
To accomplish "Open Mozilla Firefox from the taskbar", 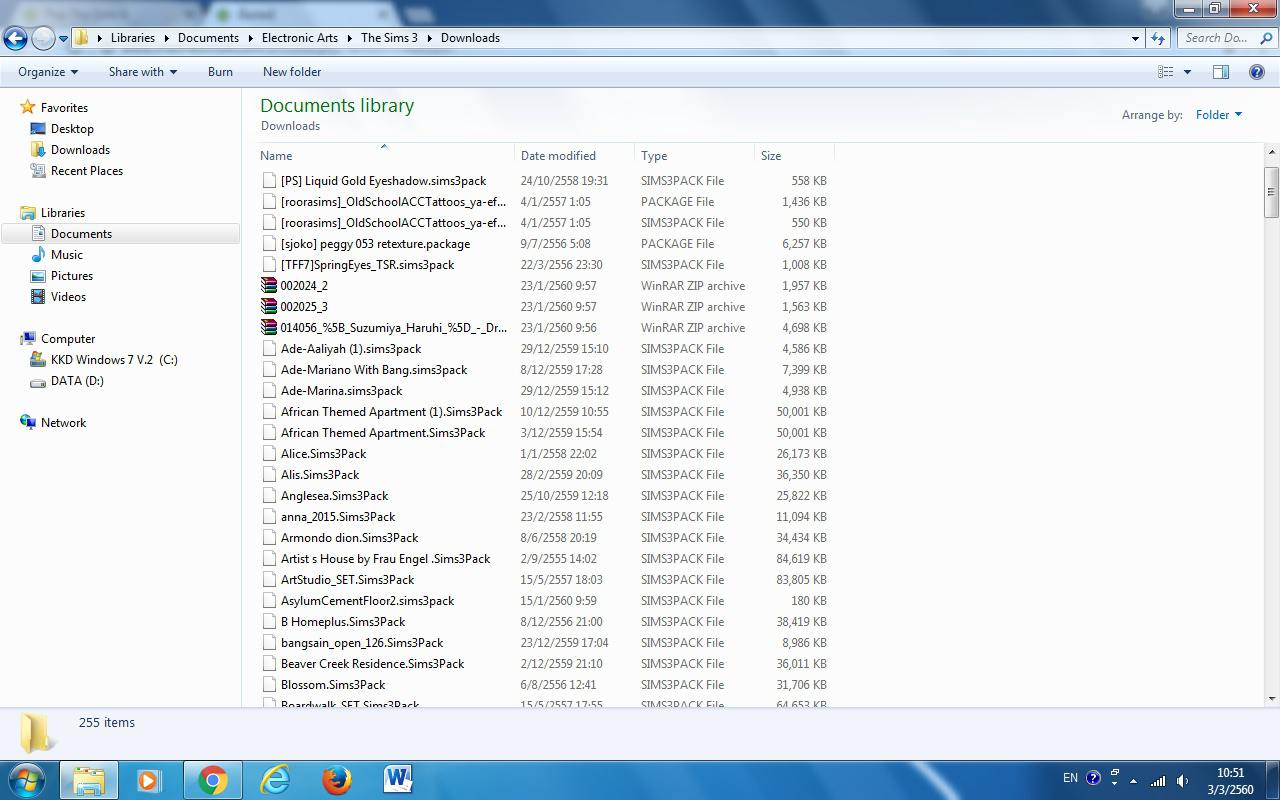I will 336,780.
